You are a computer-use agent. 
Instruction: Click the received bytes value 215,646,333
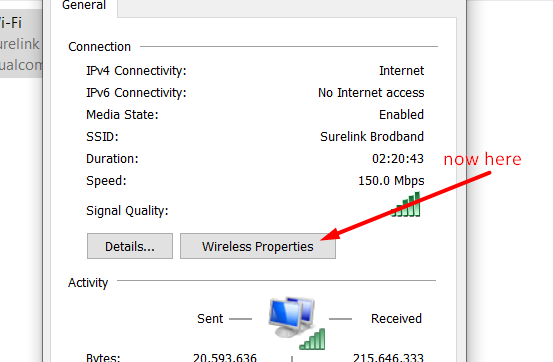388,357
